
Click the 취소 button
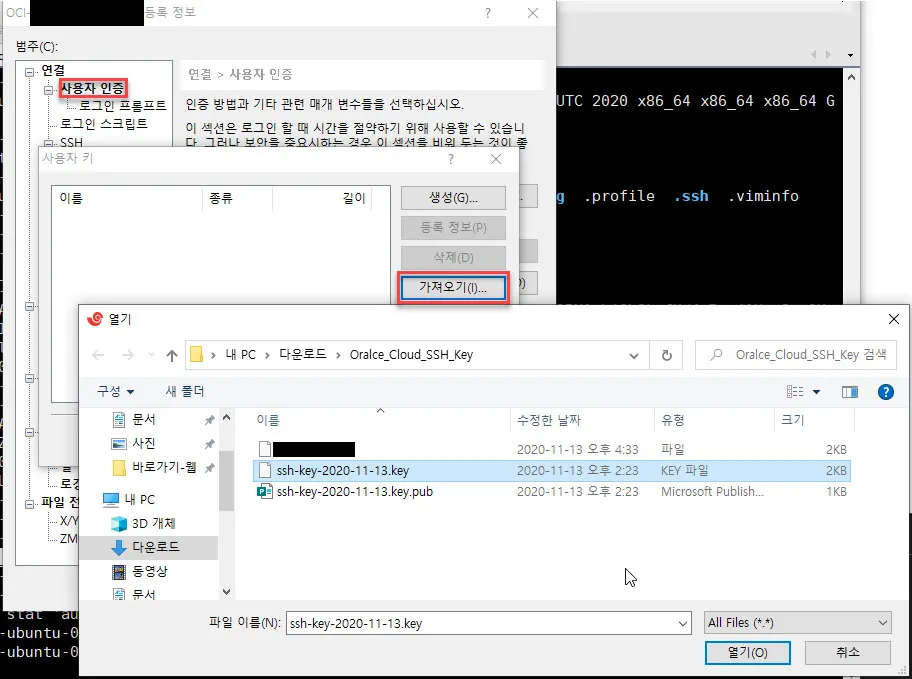tap(847, 652)
